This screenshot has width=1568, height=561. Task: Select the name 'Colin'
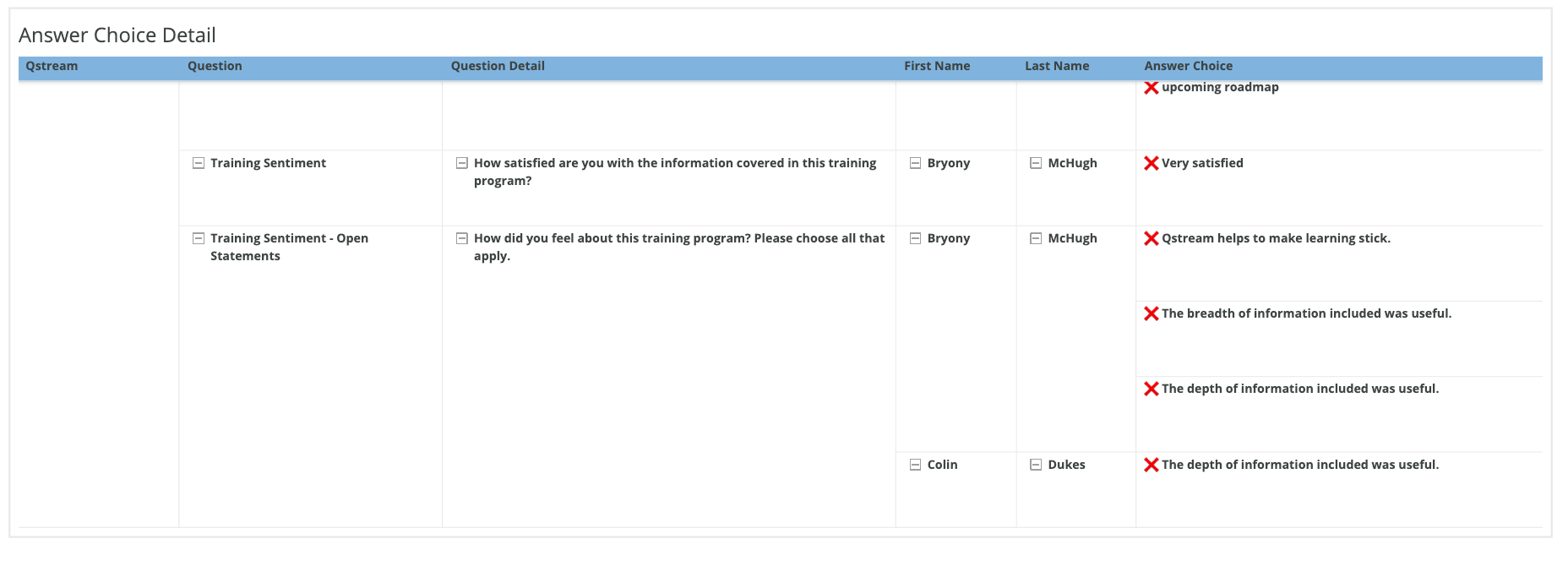pyautogui.click(x=942, y=465)
